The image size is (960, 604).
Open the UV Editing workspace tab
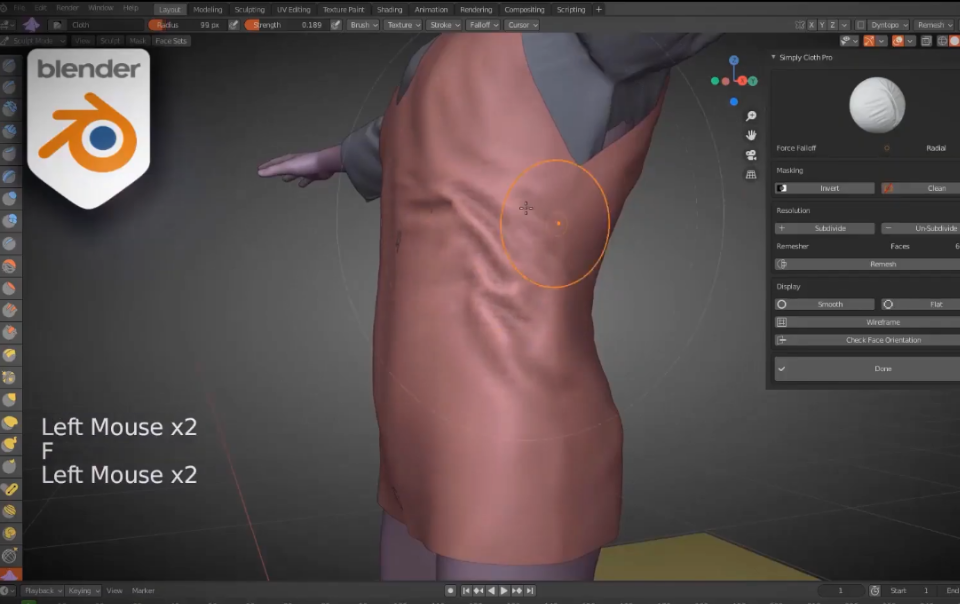point(293,10)
